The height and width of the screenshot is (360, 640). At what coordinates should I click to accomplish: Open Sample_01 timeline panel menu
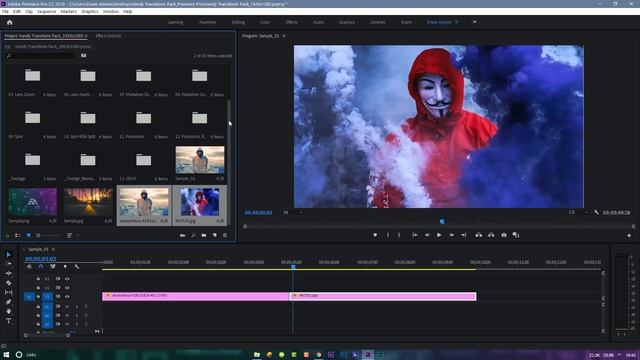coord(53,249)
